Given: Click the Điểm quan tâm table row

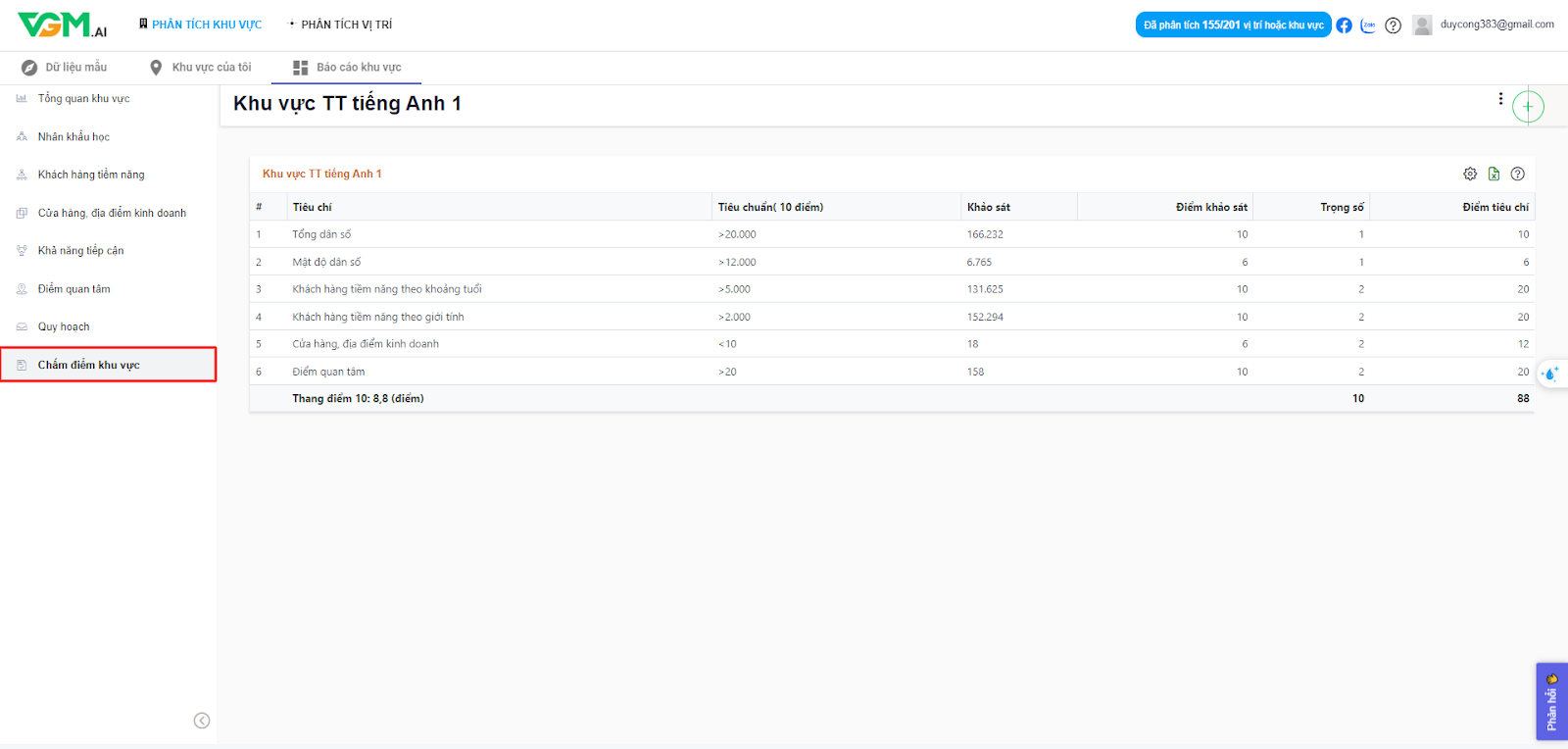Looking at the screenshot, I should tap(892, 372).
